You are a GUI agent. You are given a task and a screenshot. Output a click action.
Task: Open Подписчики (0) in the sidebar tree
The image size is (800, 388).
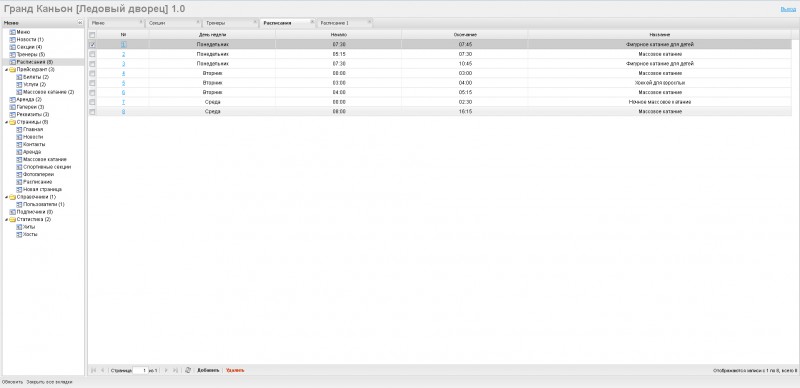[x=35, y=212]
